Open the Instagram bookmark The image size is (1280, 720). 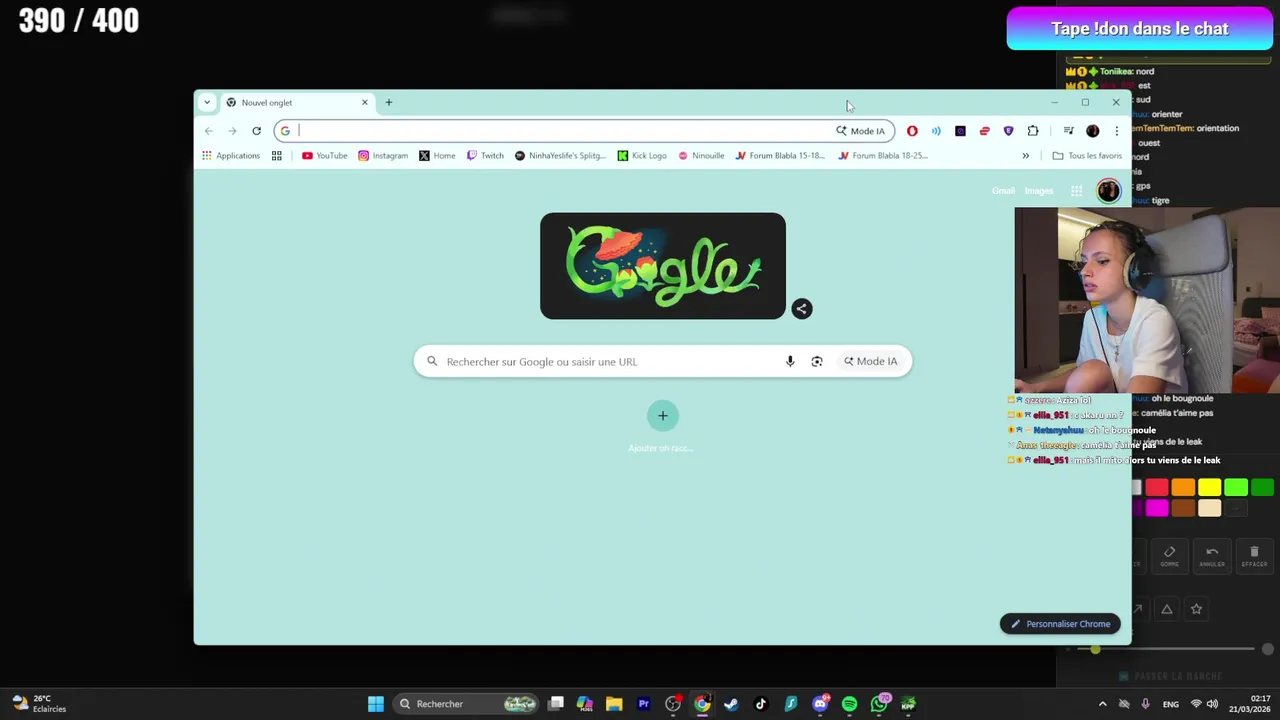coord(383,155)
